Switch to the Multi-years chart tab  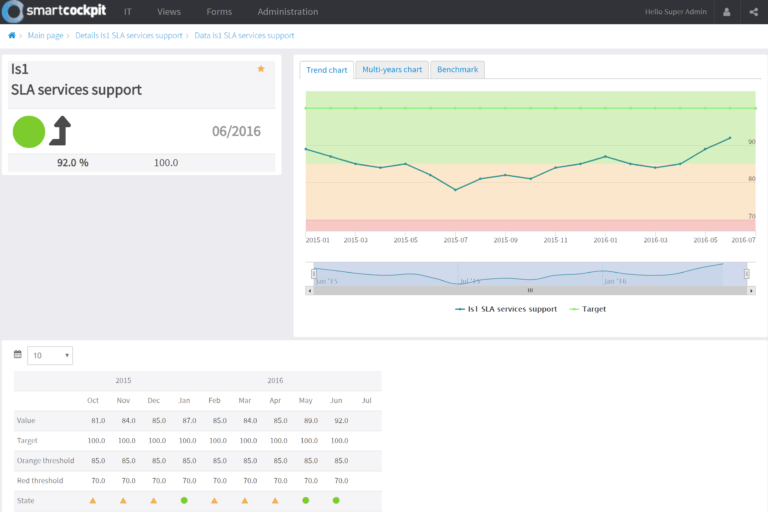click(x=392, y=70)
